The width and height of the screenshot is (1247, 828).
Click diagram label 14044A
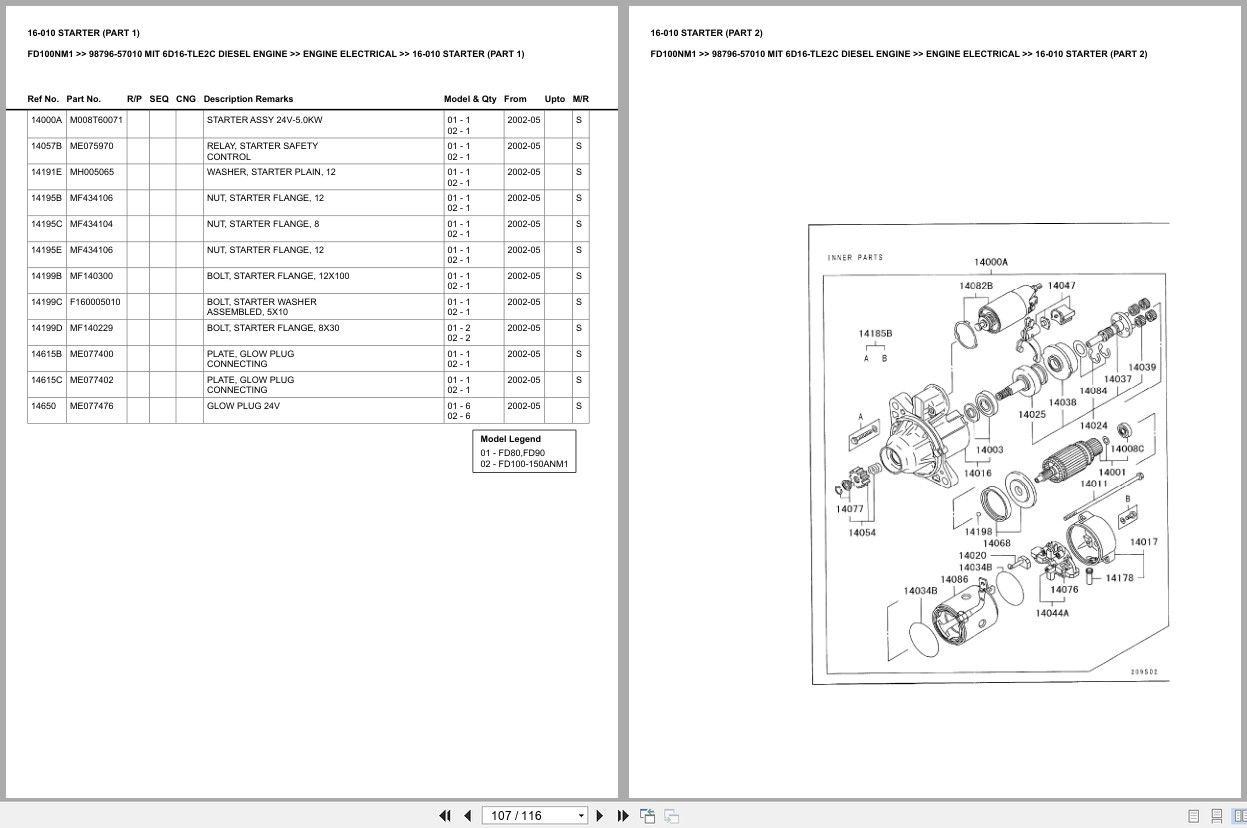(x=1052, y=613)
